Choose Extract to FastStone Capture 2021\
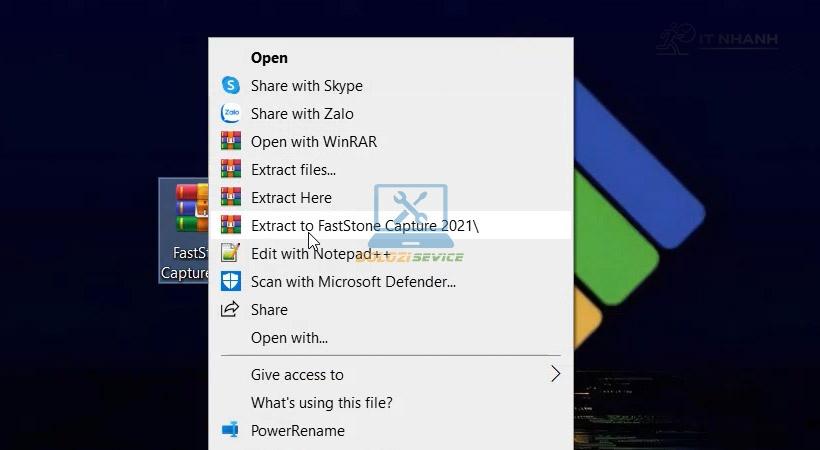This screenshot has height=450, width=820. pyautogui.click(x=364, y=226)
